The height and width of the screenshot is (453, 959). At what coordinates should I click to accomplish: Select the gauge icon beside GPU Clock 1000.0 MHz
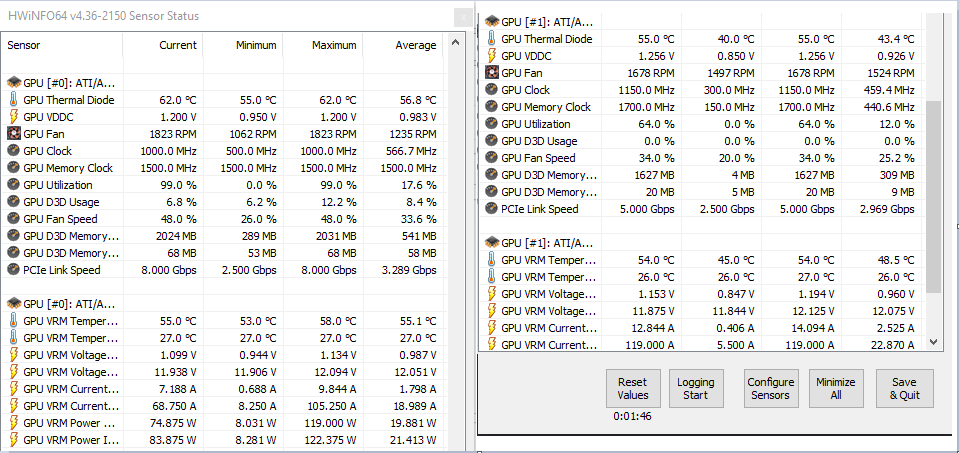(x=13, y=151)
